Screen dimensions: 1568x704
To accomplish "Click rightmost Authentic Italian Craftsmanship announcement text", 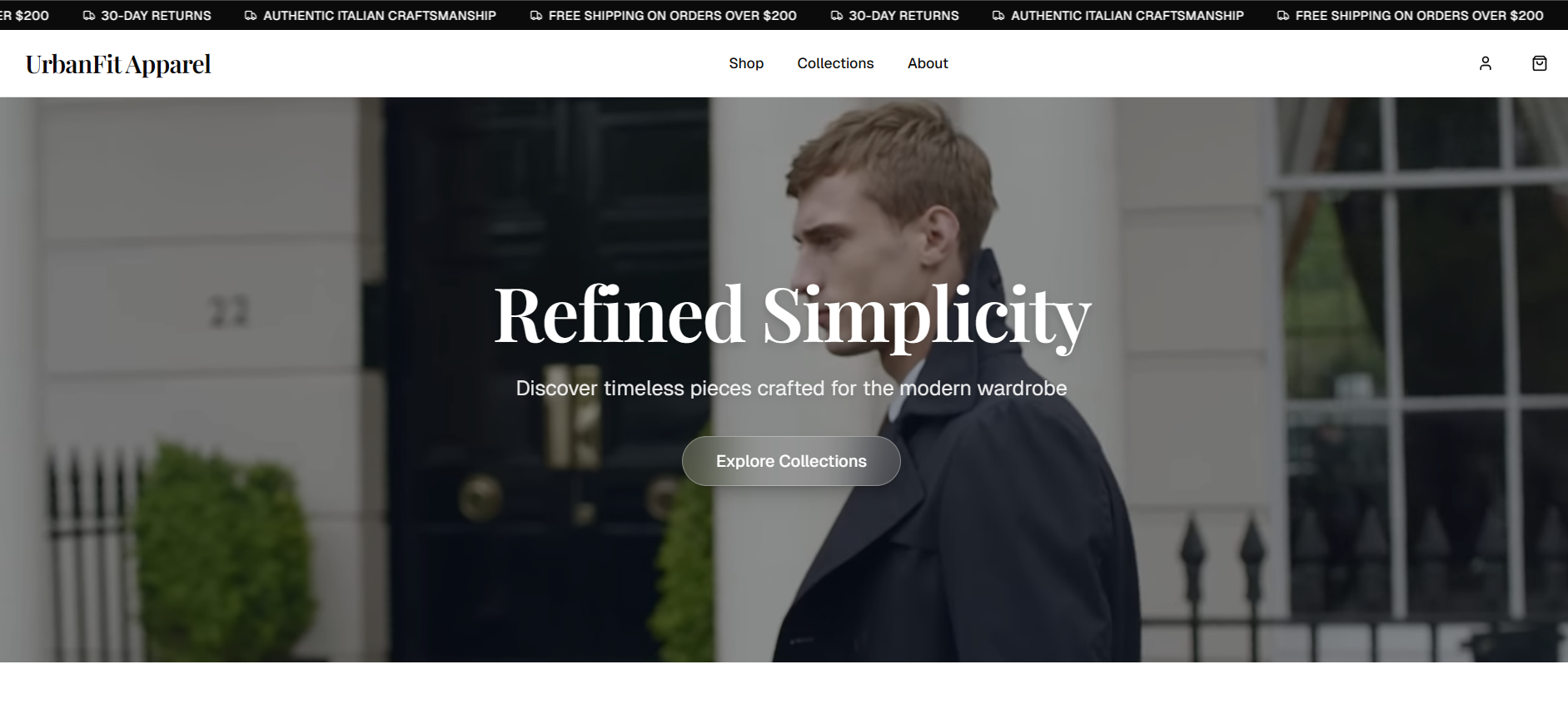I will (x=1127, y=16).
